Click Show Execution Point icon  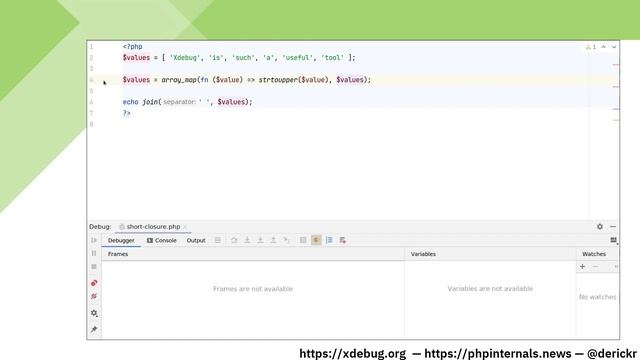(x=218, y=240)
